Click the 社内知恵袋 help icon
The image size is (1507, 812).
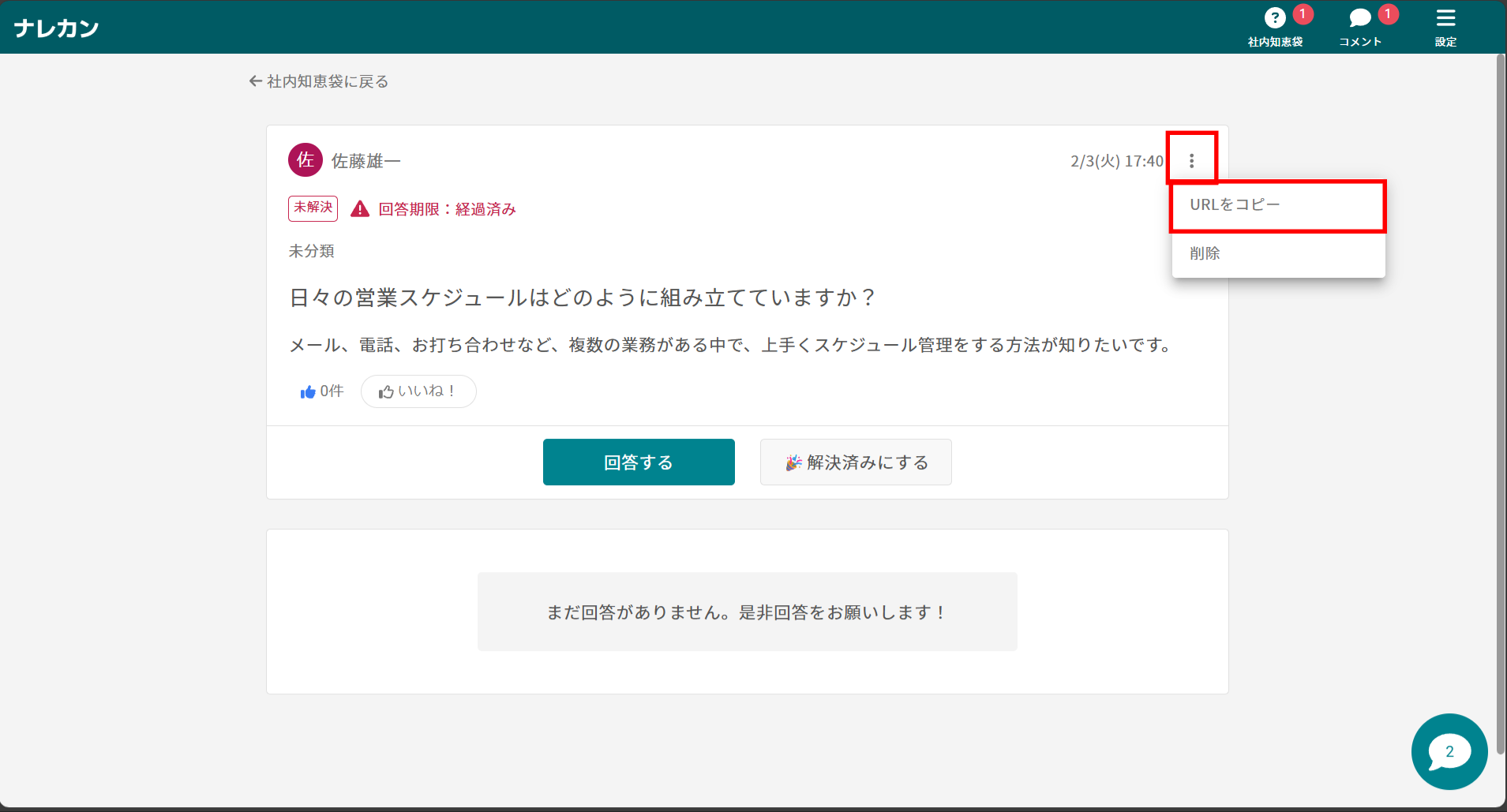pyautogui.click(x=1274, y=17)
